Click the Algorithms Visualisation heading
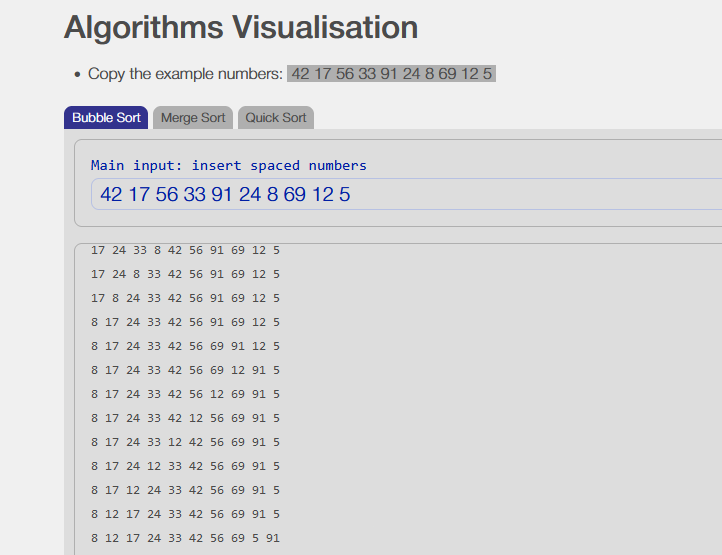Screen dimensions: 722x555 pyautogui.click(x=241, y=27)
